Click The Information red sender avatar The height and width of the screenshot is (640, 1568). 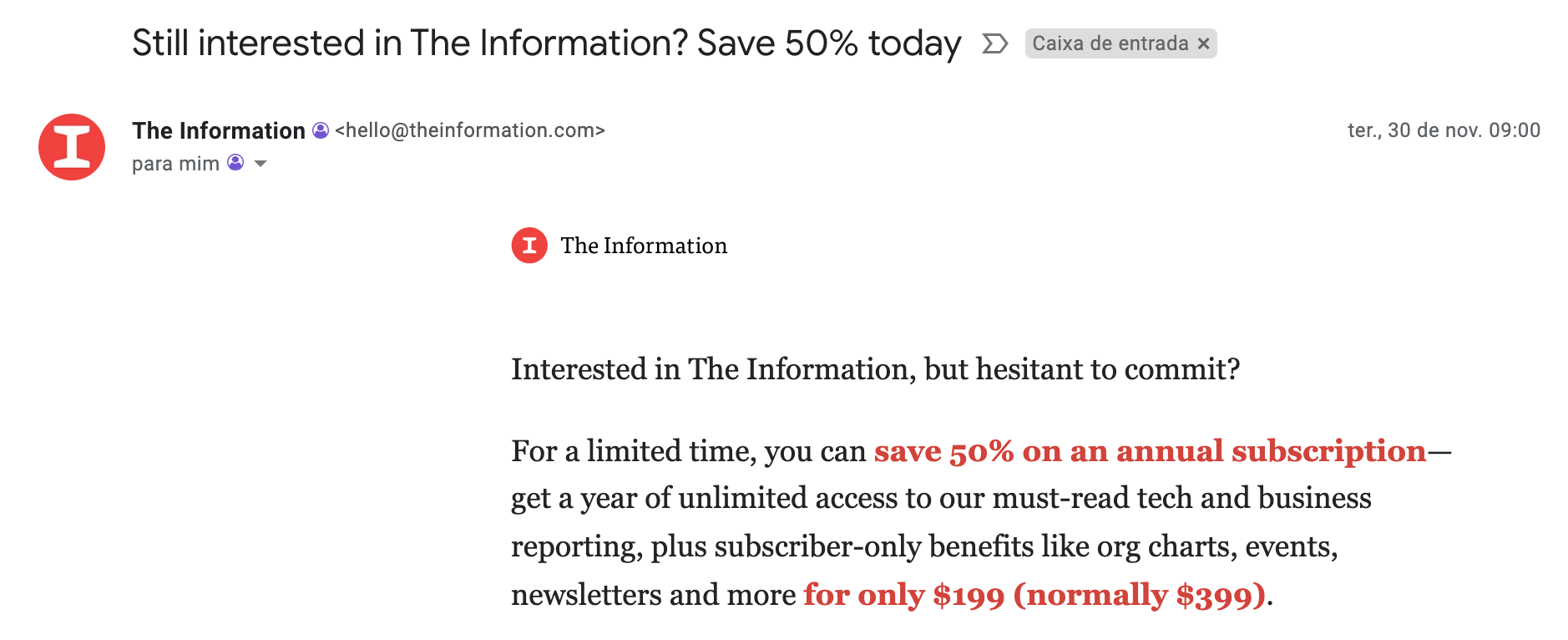[x=72, y=147]
